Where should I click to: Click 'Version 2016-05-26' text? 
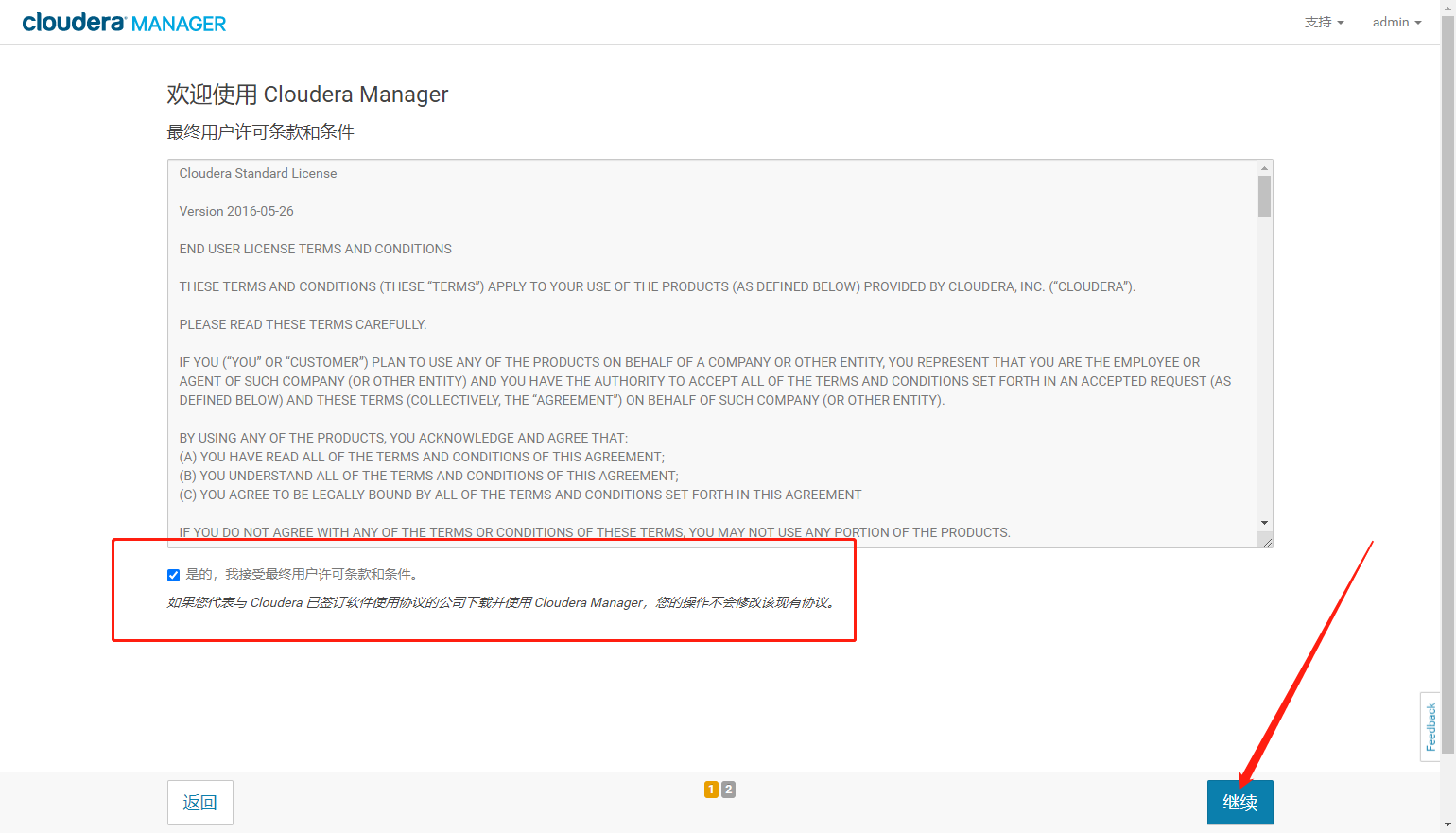[x=236, y=211]
